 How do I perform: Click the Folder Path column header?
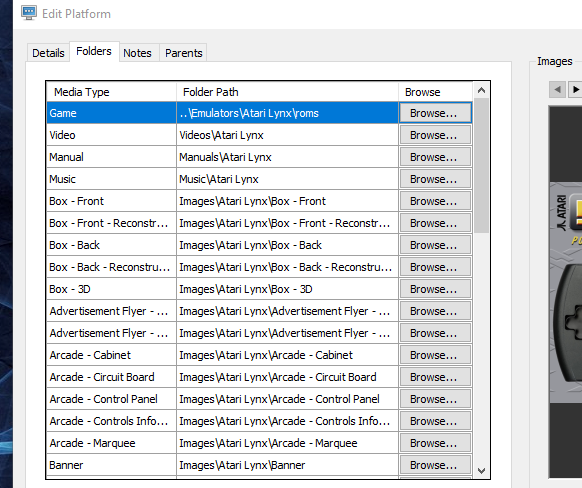pos(287,92)
